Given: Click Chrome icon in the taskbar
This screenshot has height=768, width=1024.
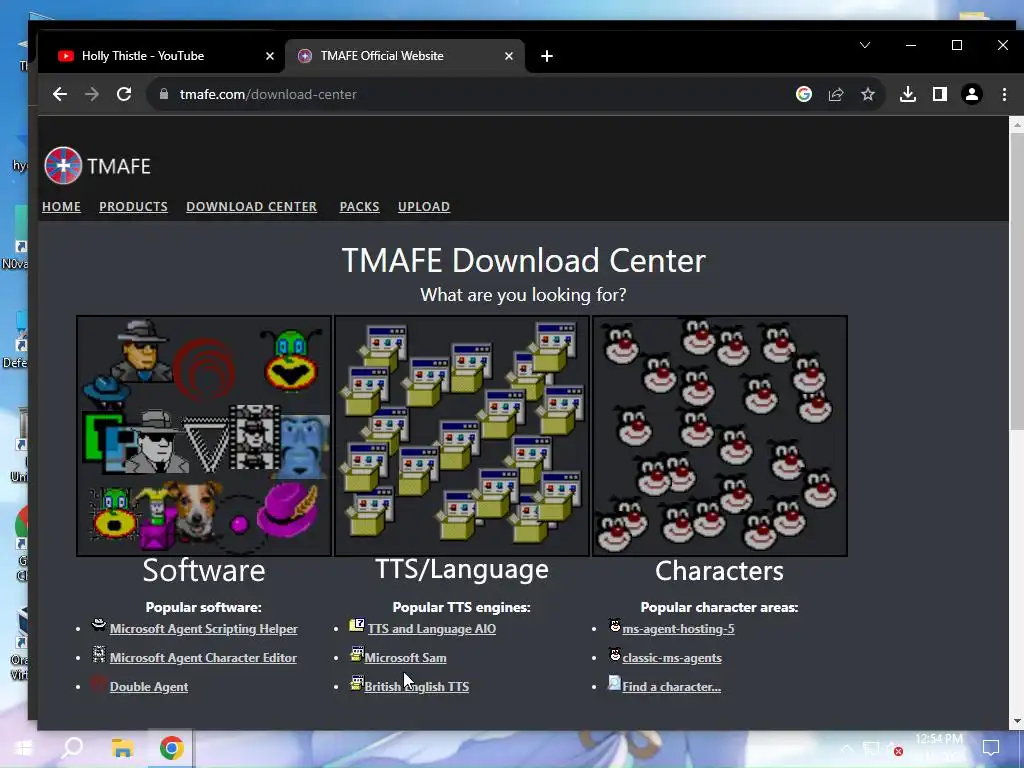Looking at the screenshot, I should 172,748.
